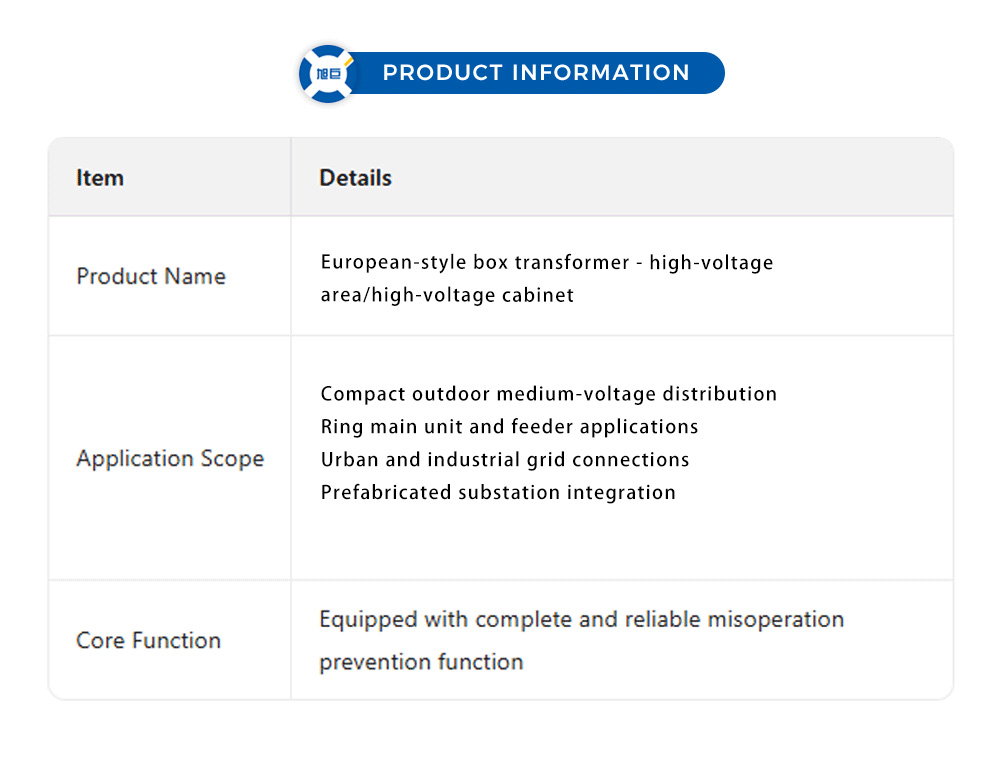The image size is (1000, 760).
Task: Click the word 'PRODUCT' in the banner
Action: pos(443,73)
